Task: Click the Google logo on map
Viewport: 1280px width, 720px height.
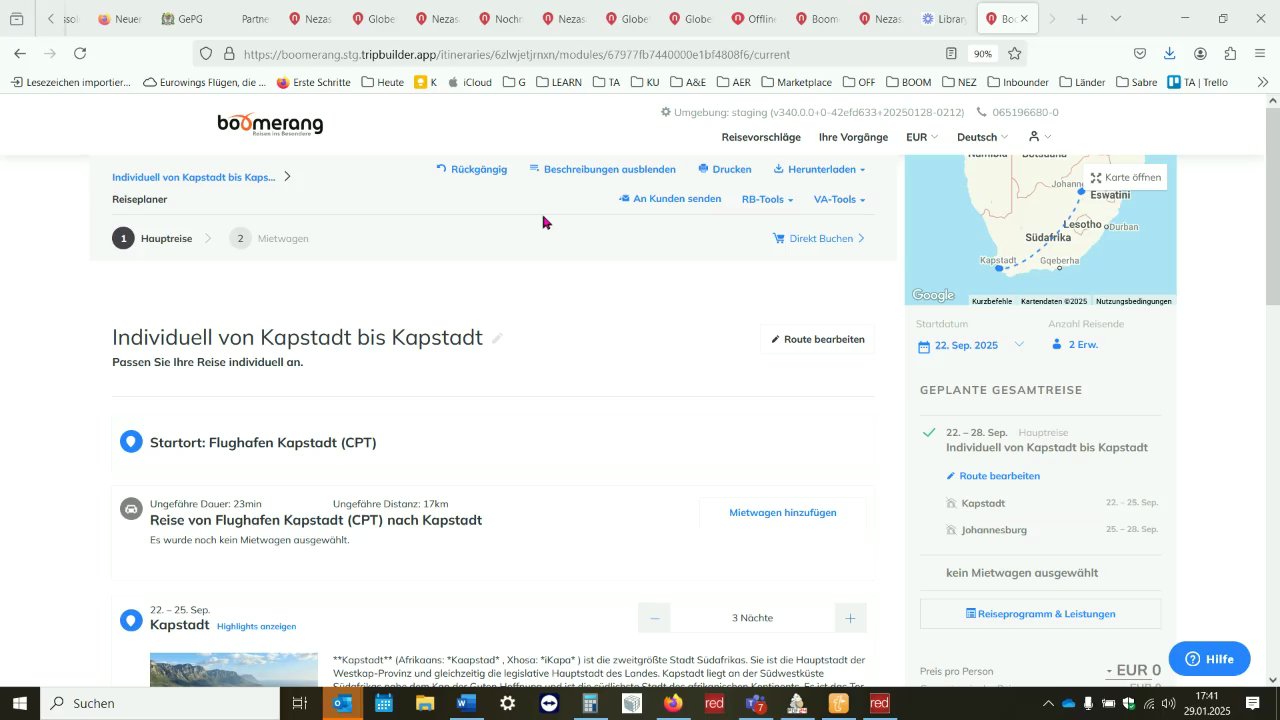Action: point(933,295)
